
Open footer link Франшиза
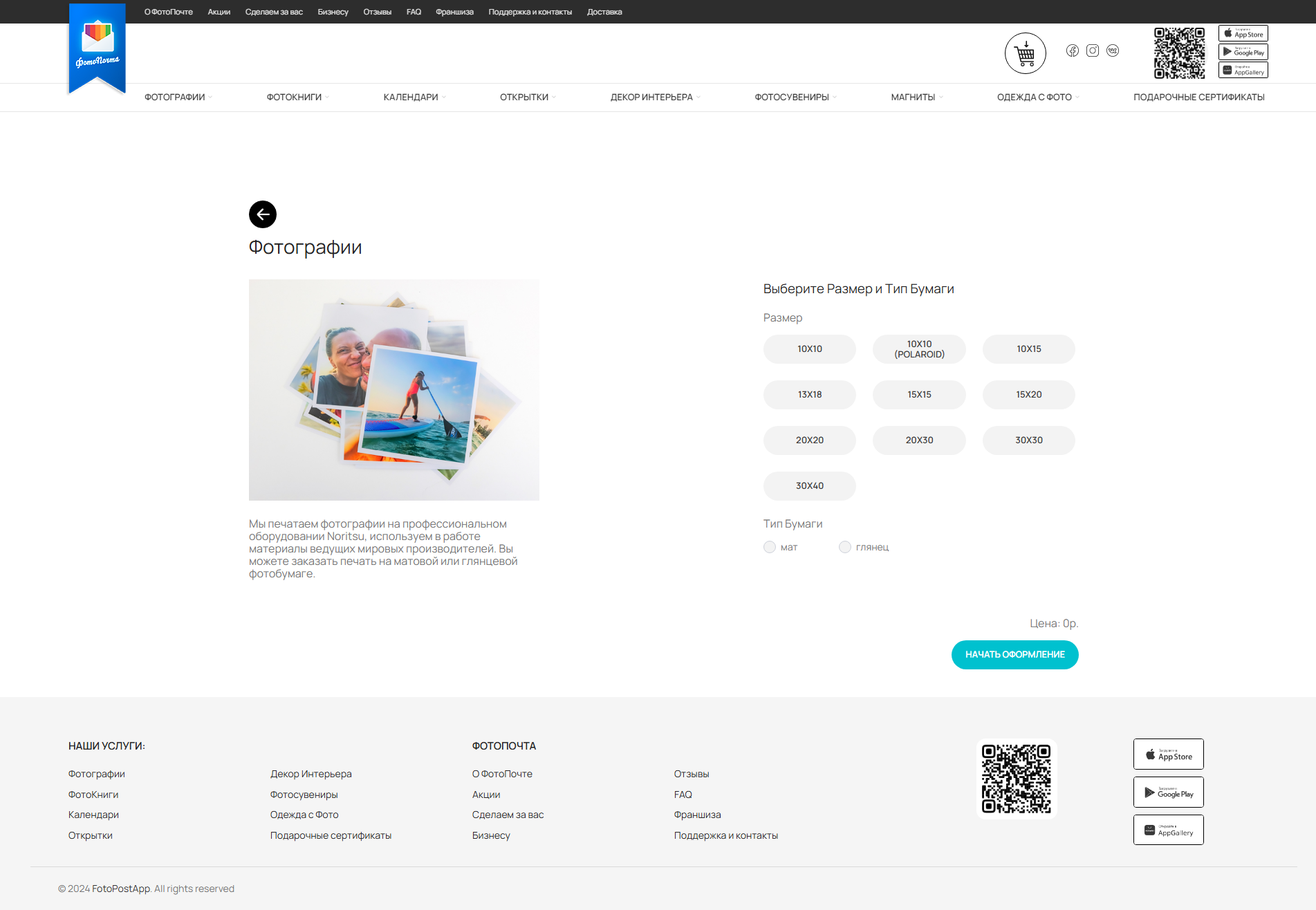[x=698, y=815]
